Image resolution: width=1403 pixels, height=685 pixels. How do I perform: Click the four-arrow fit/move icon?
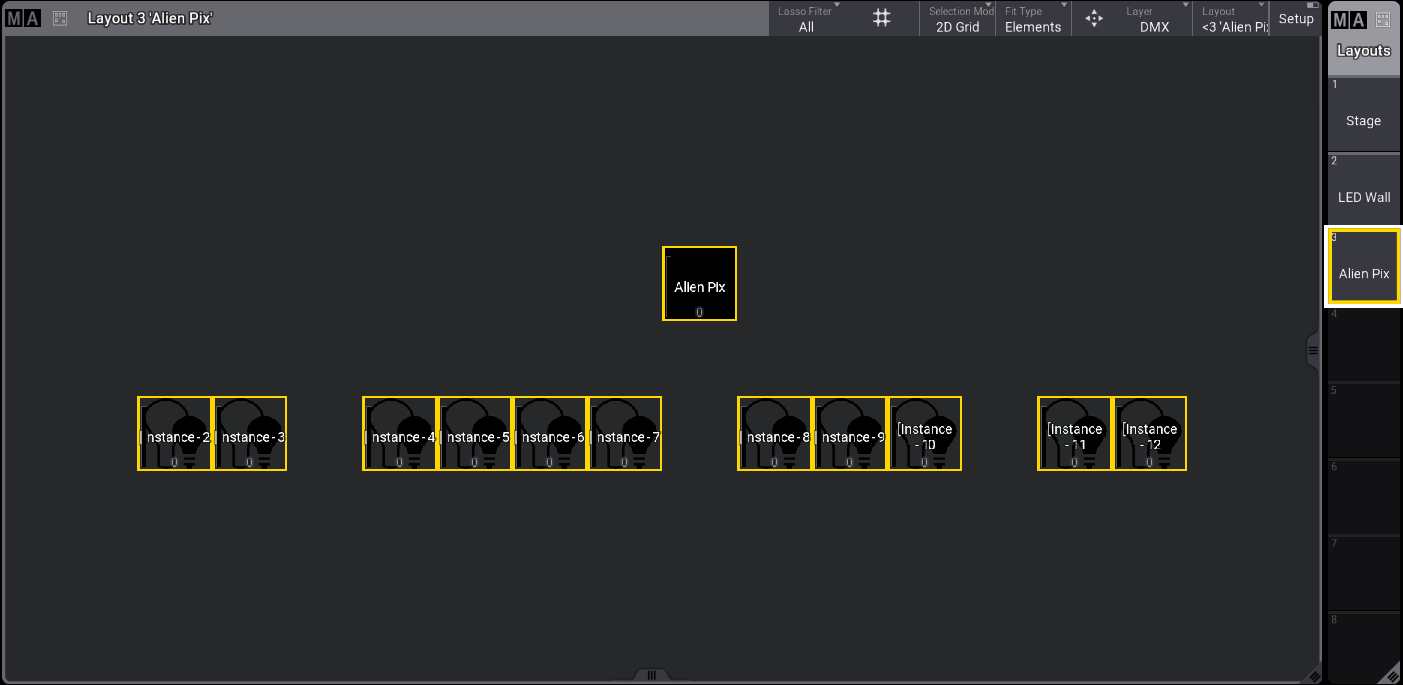1094,19
